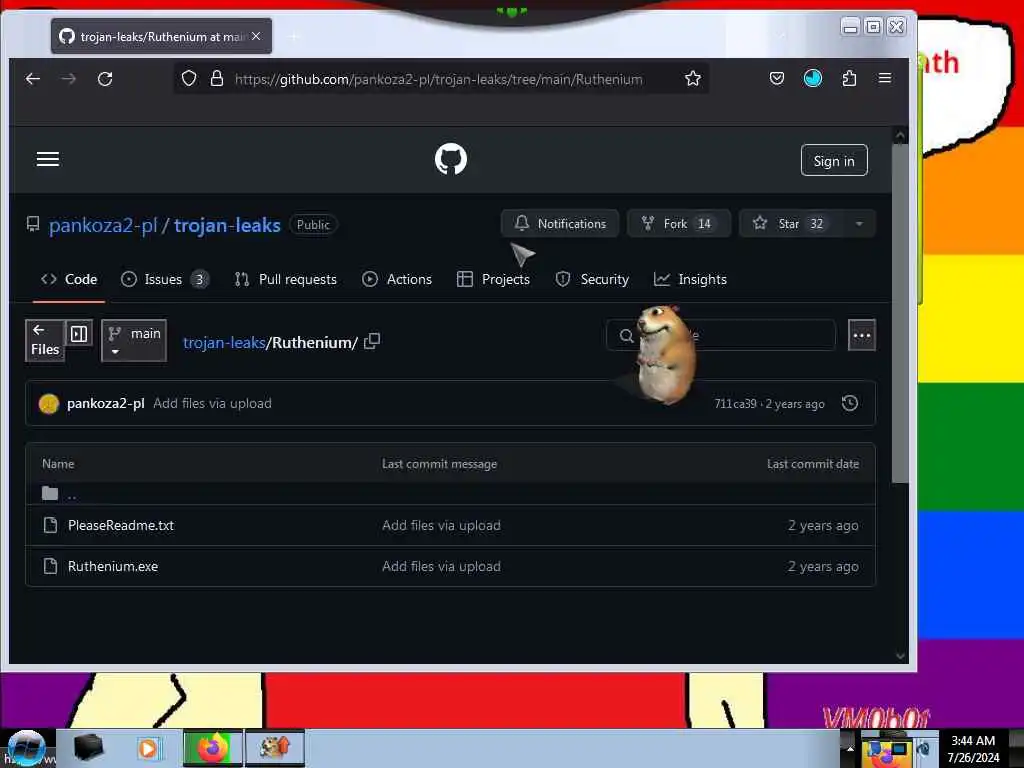Viewport: 1024px width, 768px height.
Task: Go to the parent directory '..'
Action: [x=72, y=494]
